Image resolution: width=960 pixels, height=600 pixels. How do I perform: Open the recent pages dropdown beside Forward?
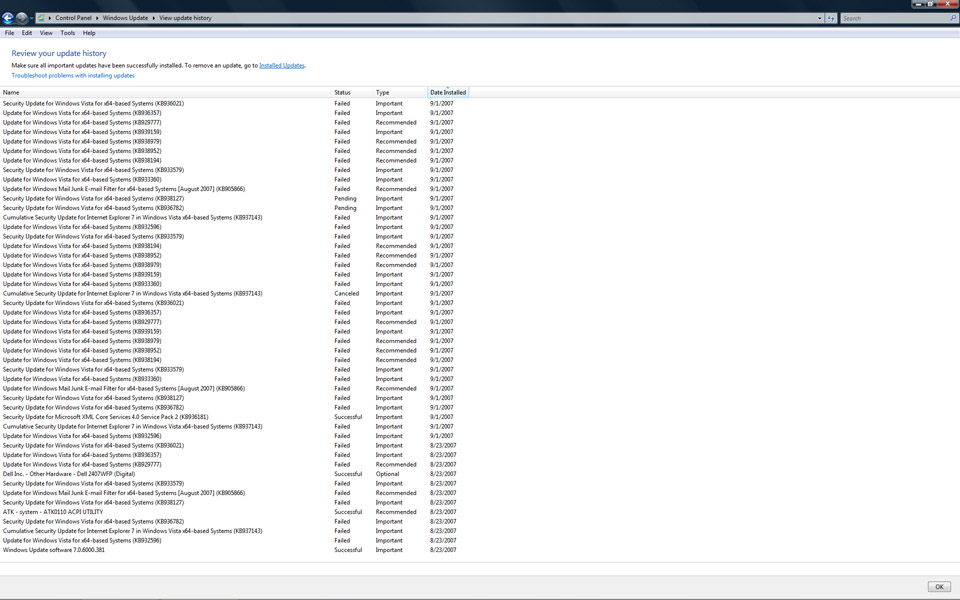point(31,18)
